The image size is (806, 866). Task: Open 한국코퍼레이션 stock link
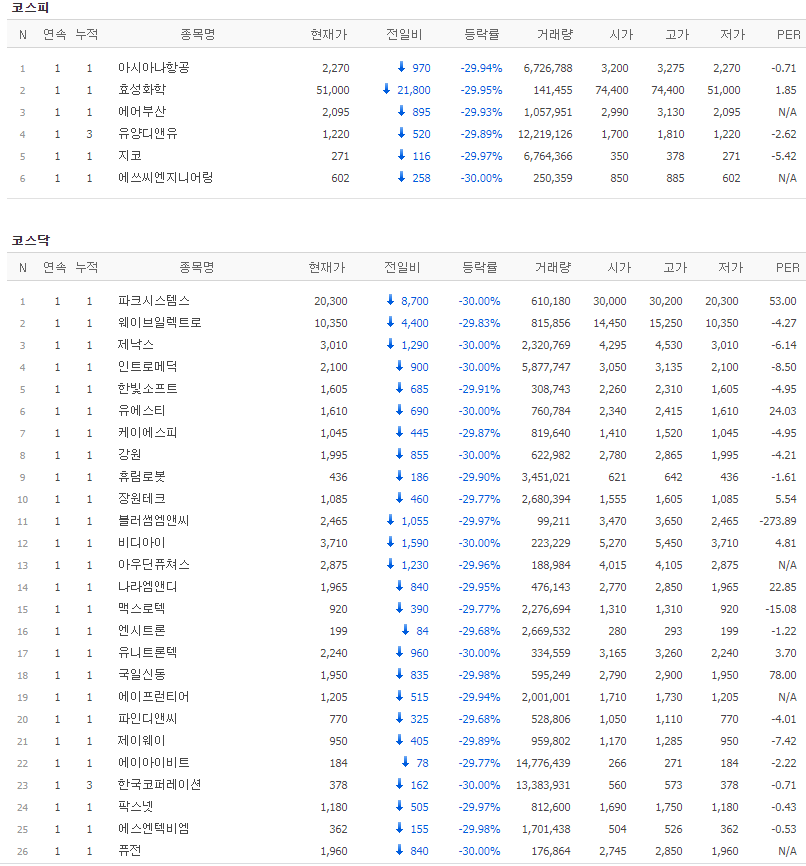pyautogui.click(x=160, y=785)
